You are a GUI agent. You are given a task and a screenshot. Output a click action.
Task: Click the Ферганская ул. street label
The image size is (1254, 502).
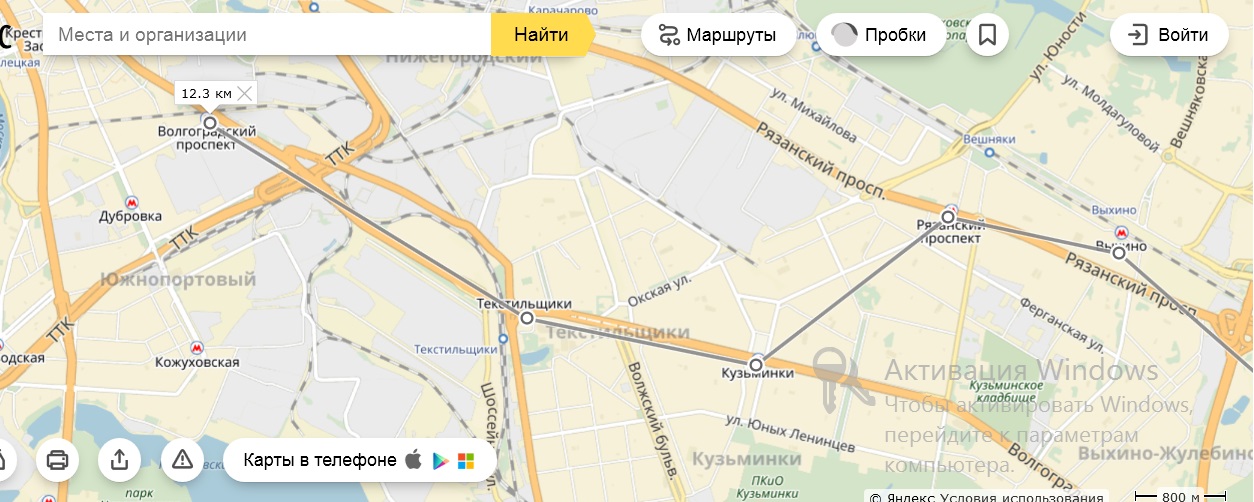[x=1062, y=325]
